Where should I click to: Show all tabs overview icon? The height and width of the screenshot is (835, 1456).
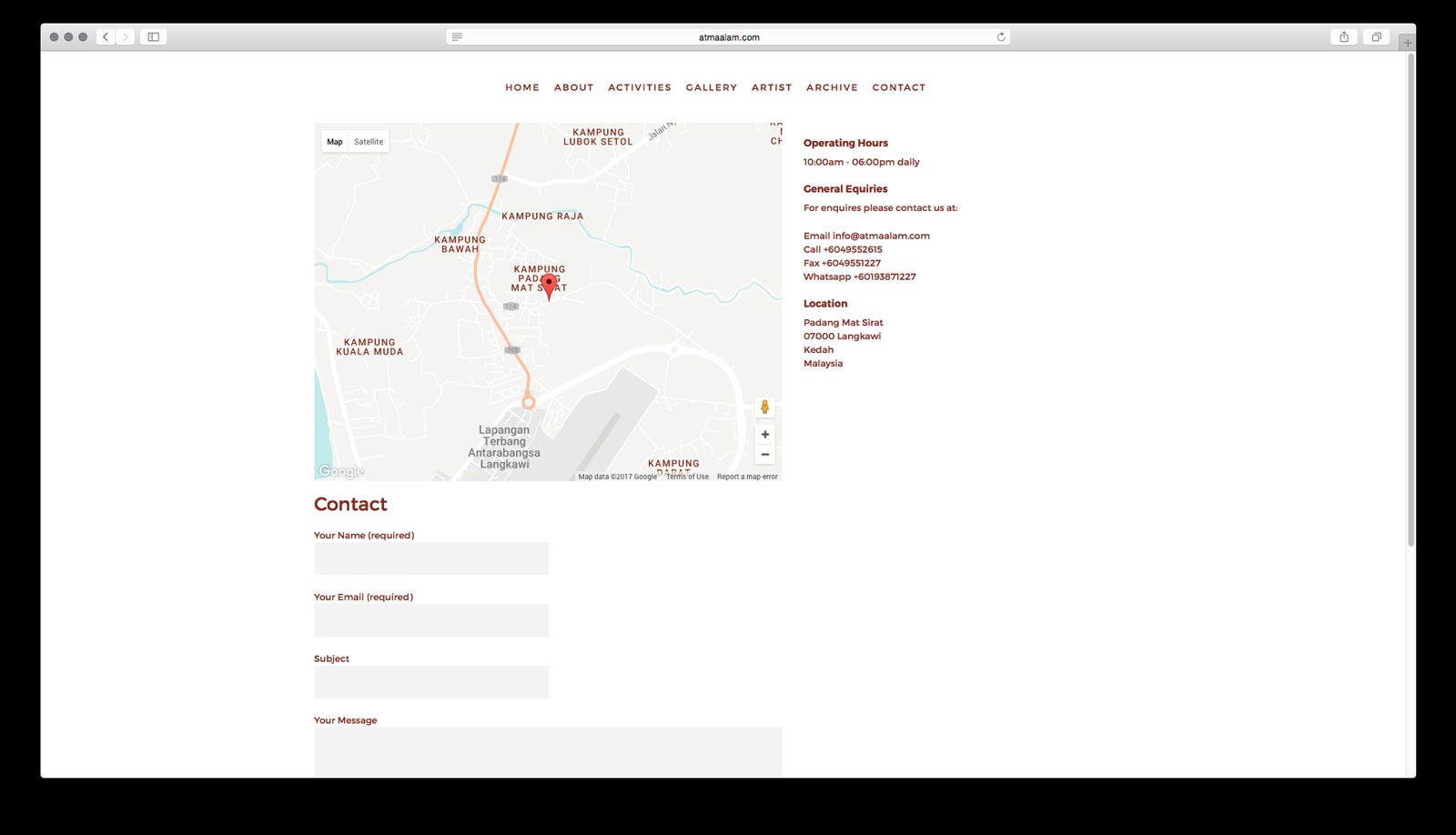pos(1376,37)
